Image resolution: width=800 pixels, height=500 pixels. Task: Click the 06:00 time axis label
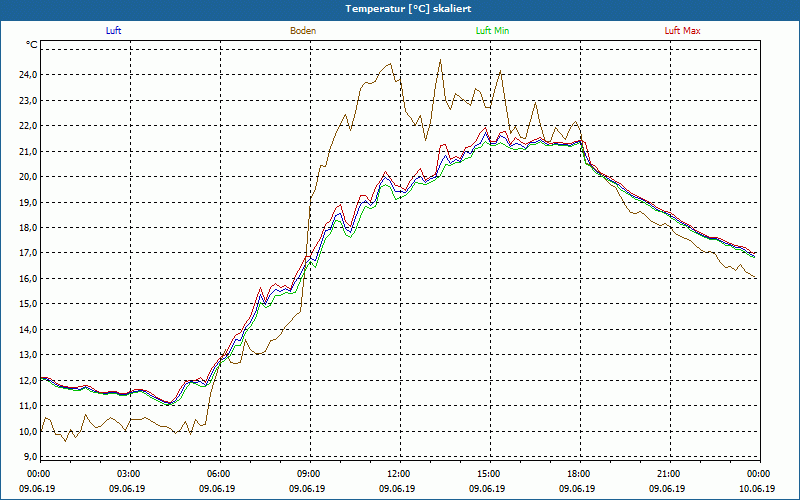(x=220, y=474)
